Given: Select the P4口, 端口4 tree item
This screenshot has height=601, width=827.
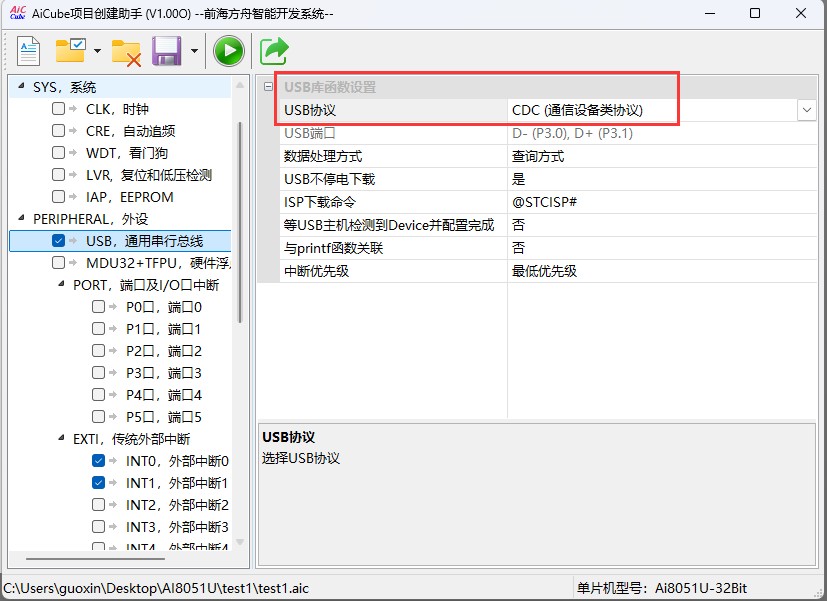Looking at the screenshot, I should tap(164, 395).
